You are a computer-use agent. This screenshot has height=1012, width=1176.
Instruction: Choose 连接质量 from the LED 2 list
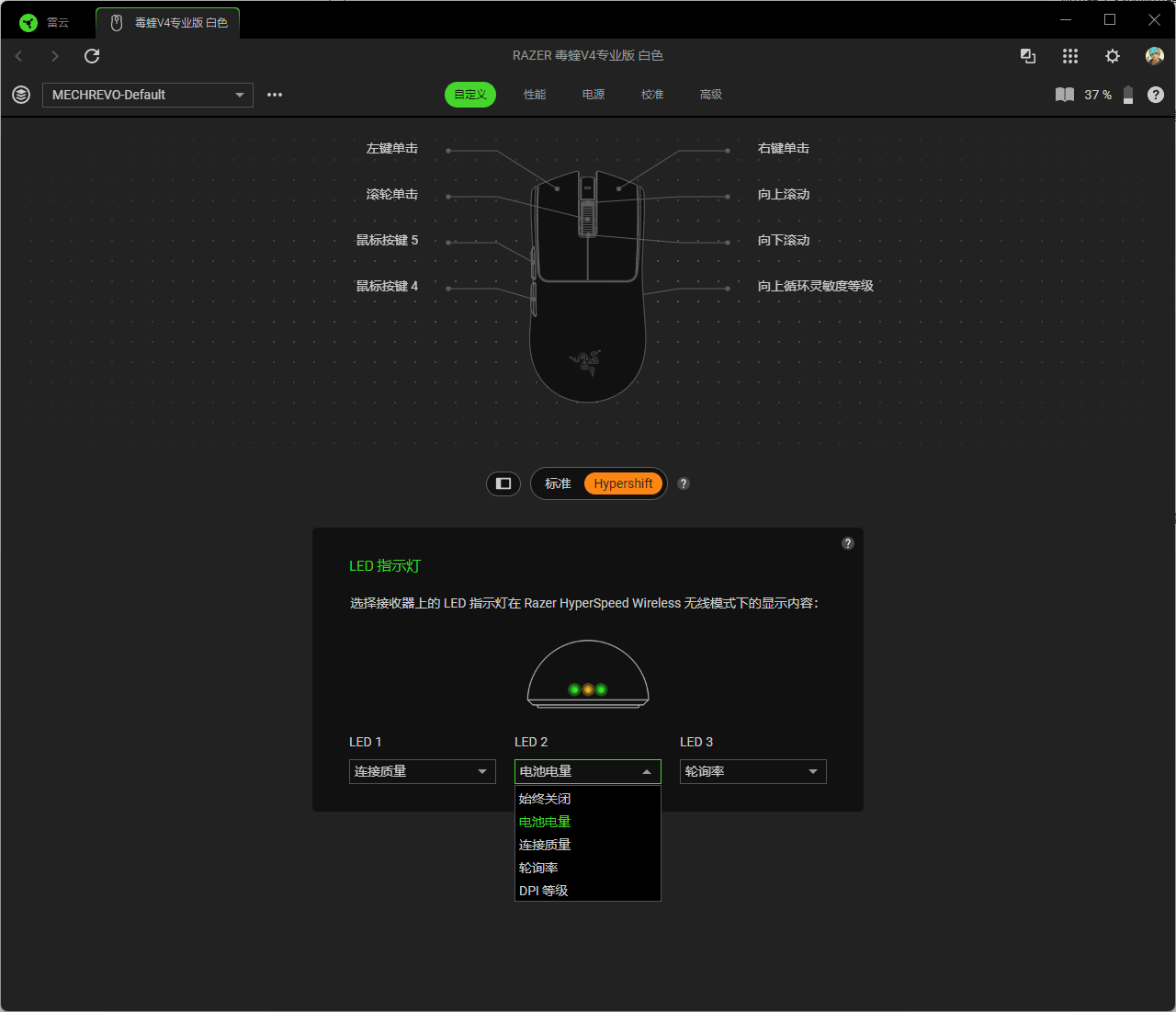tap(588, 845)
